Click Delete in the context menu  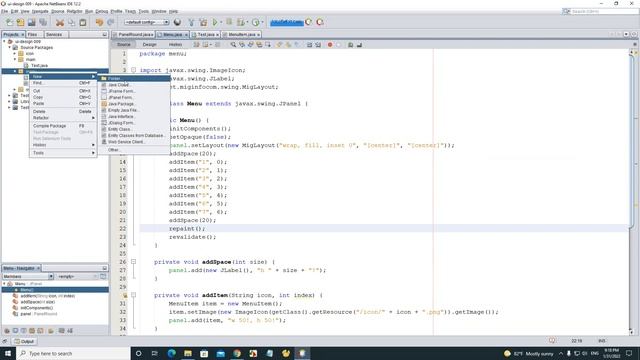pos(63,111)
